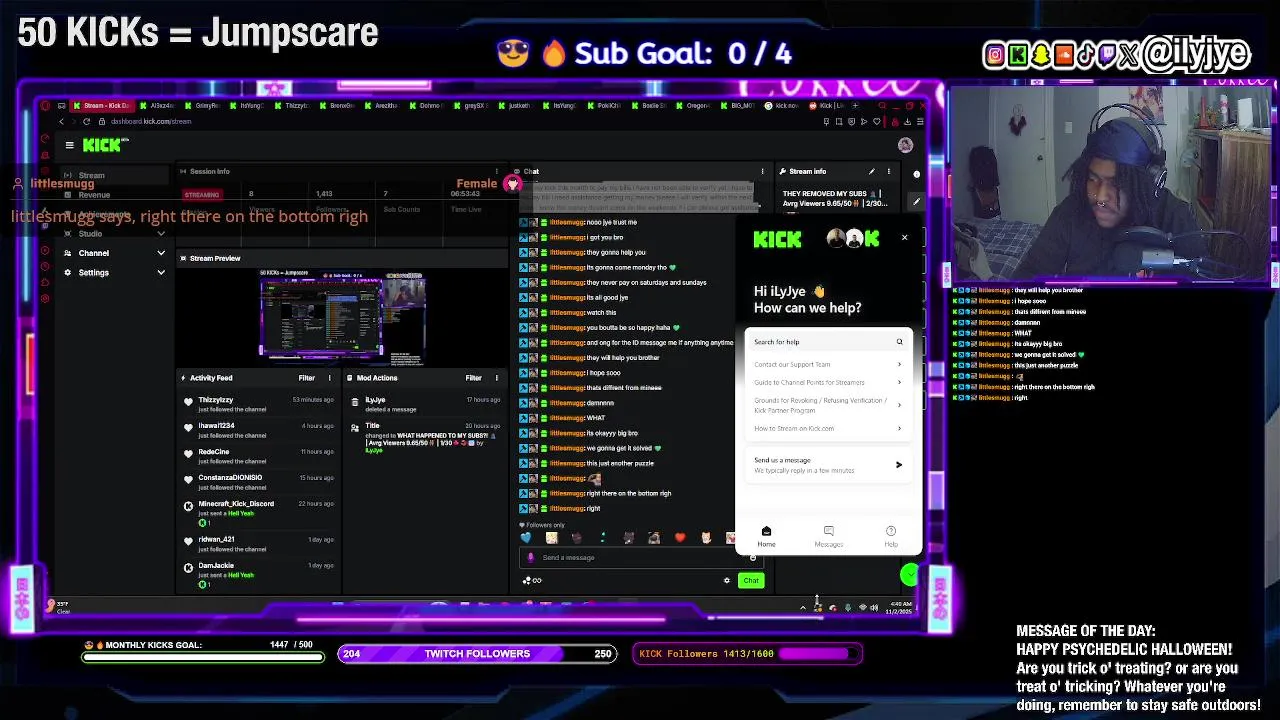The width and height of the screenshot is (1280, 720).
Task: Click the 'Send a message' chat input
Action: pos(640,558)
